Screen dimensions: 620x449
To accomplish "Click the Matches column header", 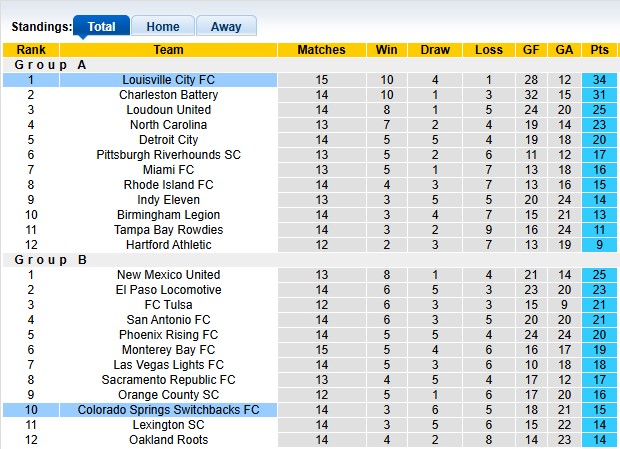I will pyautogui.click(x=322, y=50).
